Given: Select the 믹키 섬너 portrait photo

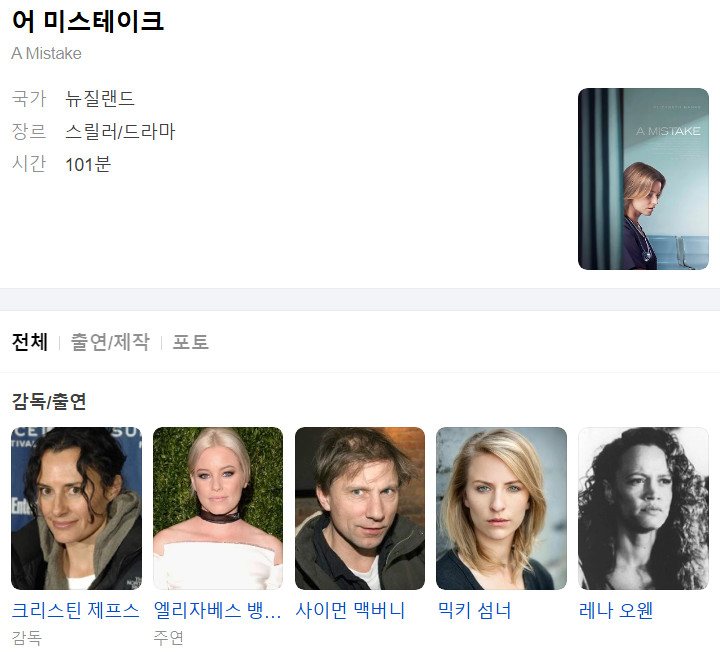Looking at the screenshot, I should [x=501, y=508].
